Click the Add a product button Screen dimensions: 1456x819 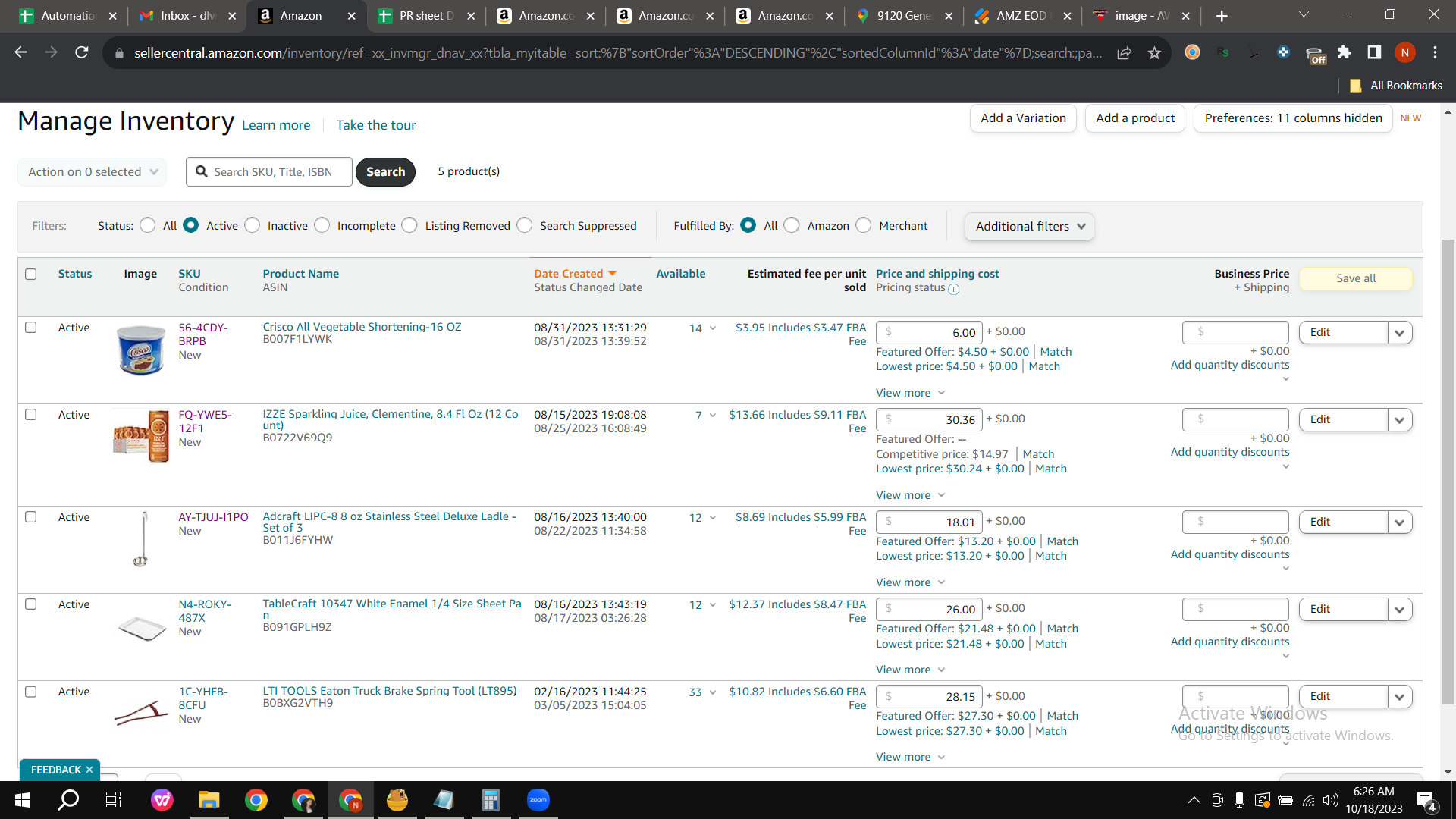click(x=1135, y=118)
